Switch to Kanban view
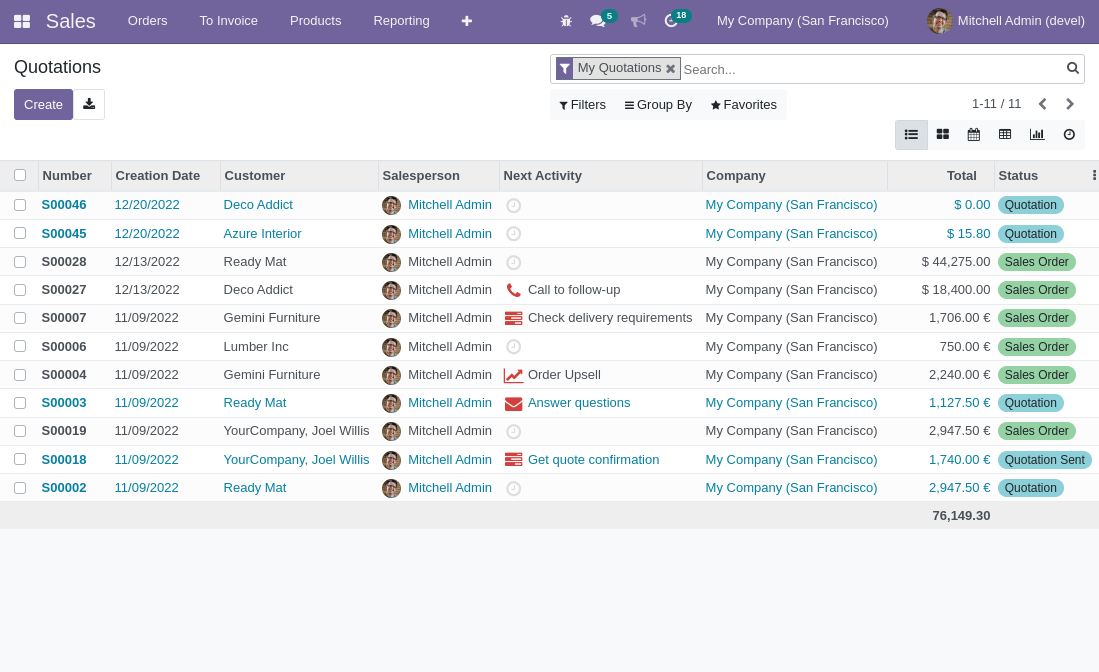Viewport: 1099px width, 672px height. 942,134
